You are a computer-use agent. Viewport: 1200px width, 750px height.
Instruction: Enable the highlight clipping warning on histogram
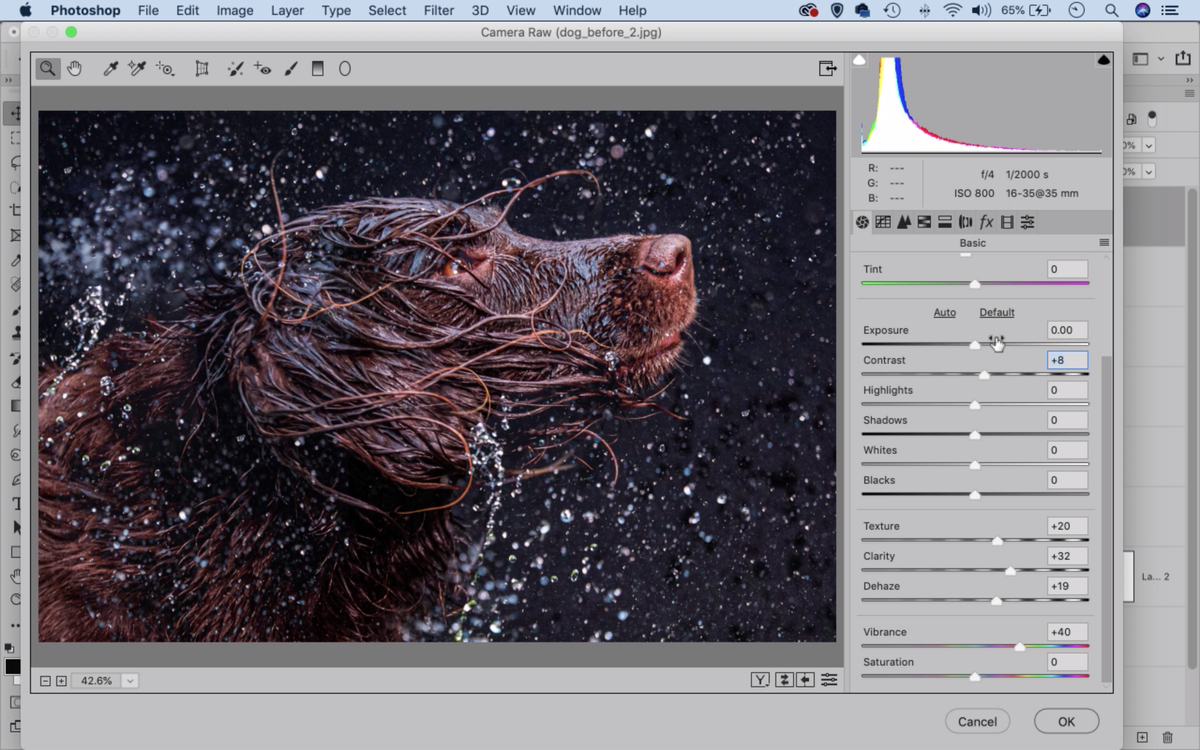[1103, 61]
